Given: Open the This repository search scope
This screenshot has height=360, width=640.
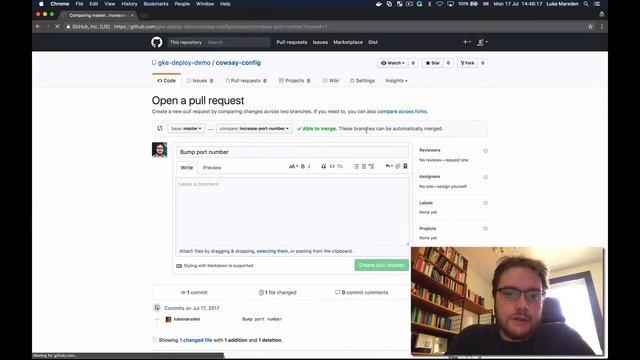Looking at the screenshot, I should pos(186,42).
